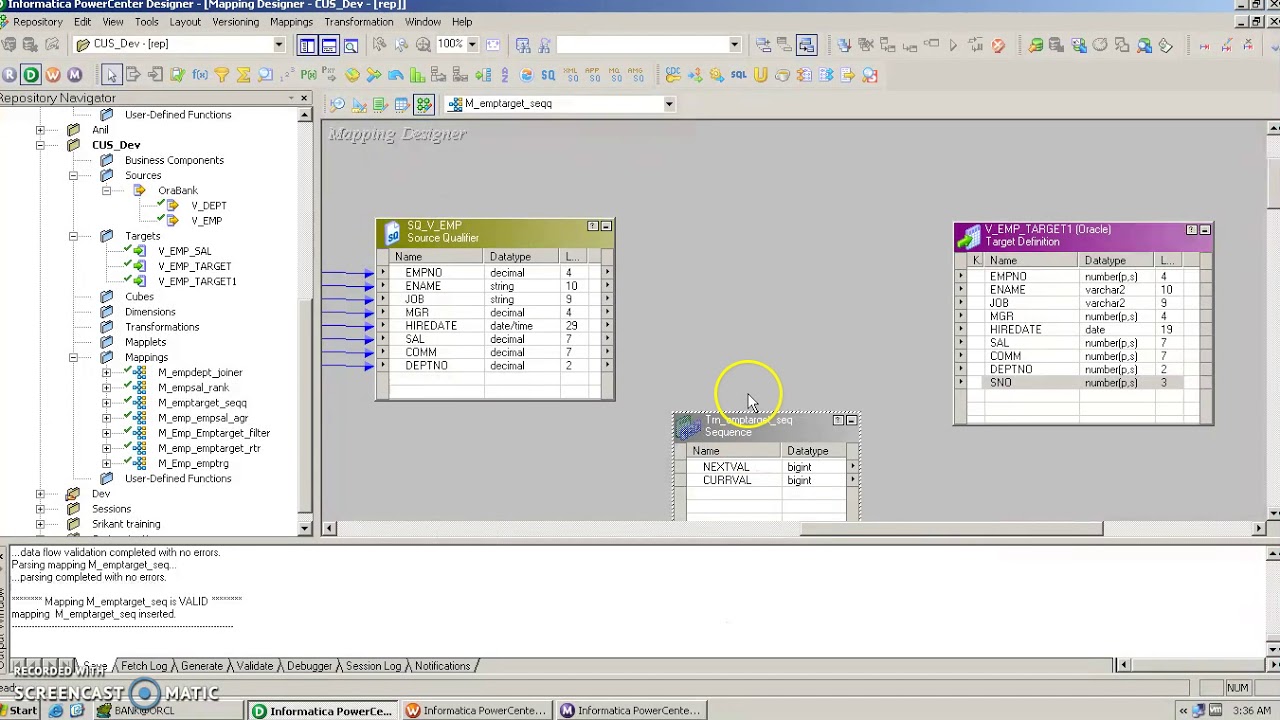
Task: Select the V_EMP_TARGET1 target in tree
Action: pos(197,281)
